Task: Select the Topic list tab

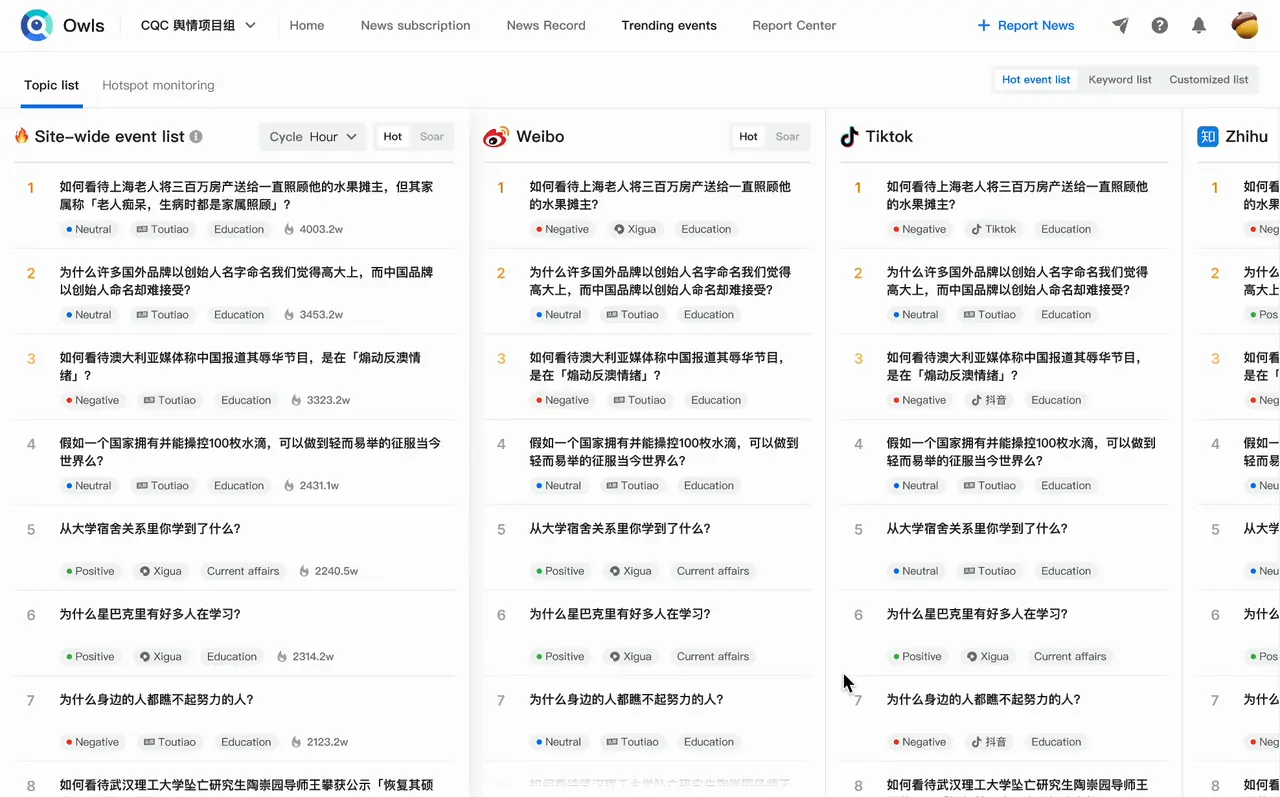Action: point(51,85)
